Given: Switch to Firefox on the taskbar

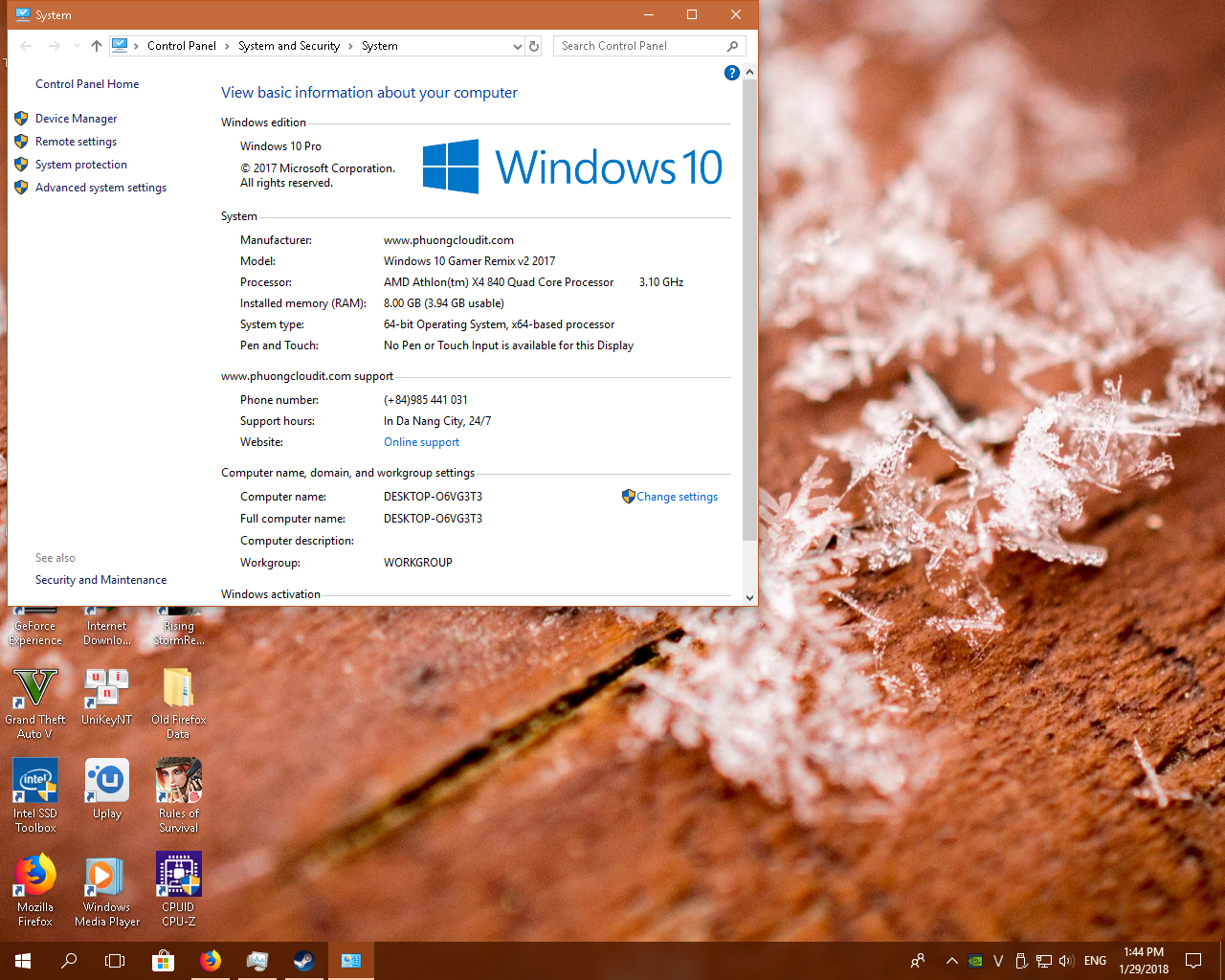Looking at the screenshot, I should coord(211,961).
